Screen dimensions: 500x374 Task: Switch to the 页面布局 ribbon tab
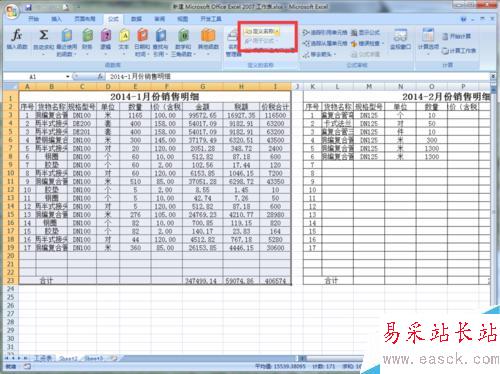85,19
